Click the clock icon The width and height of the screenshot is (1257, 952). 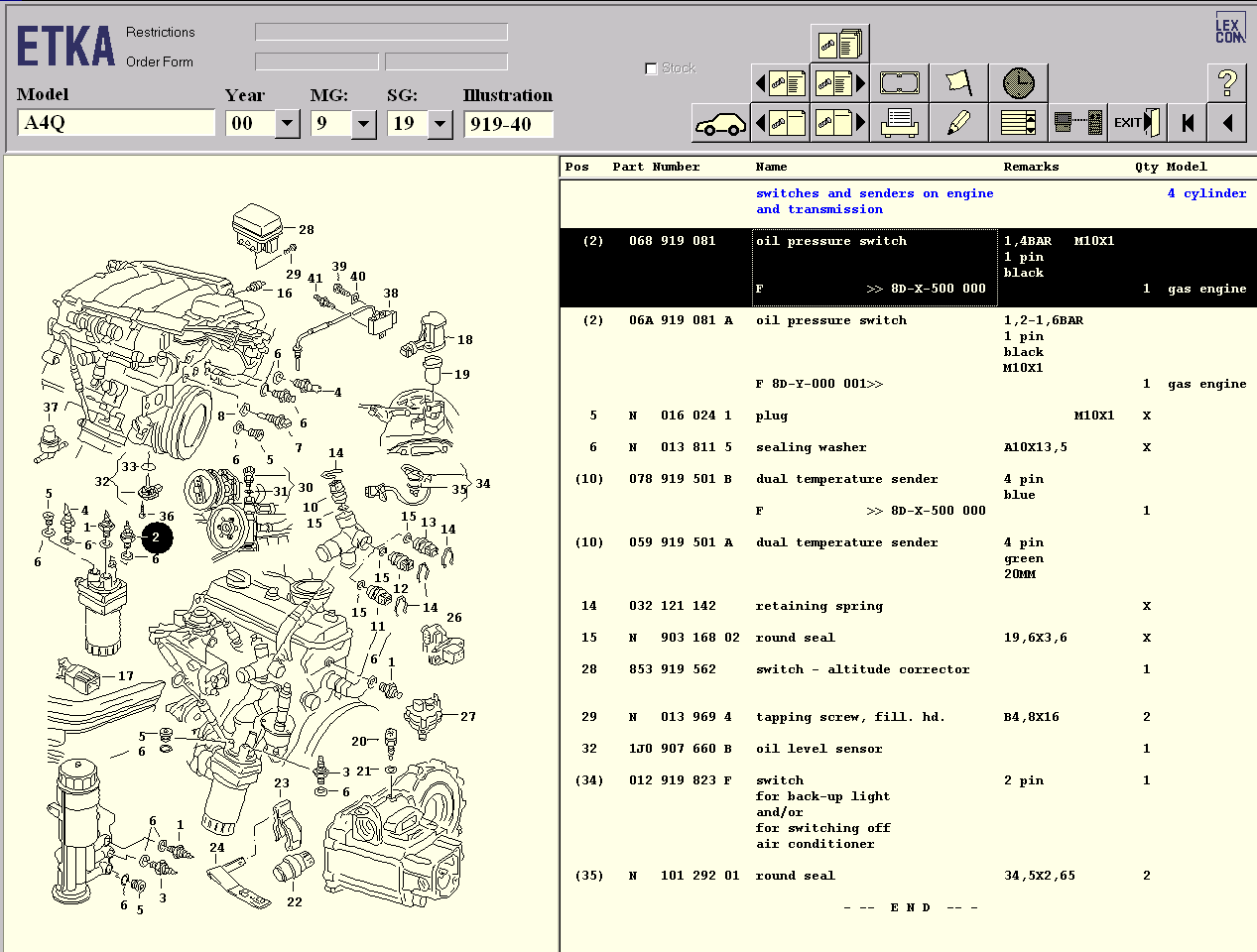1018,83
